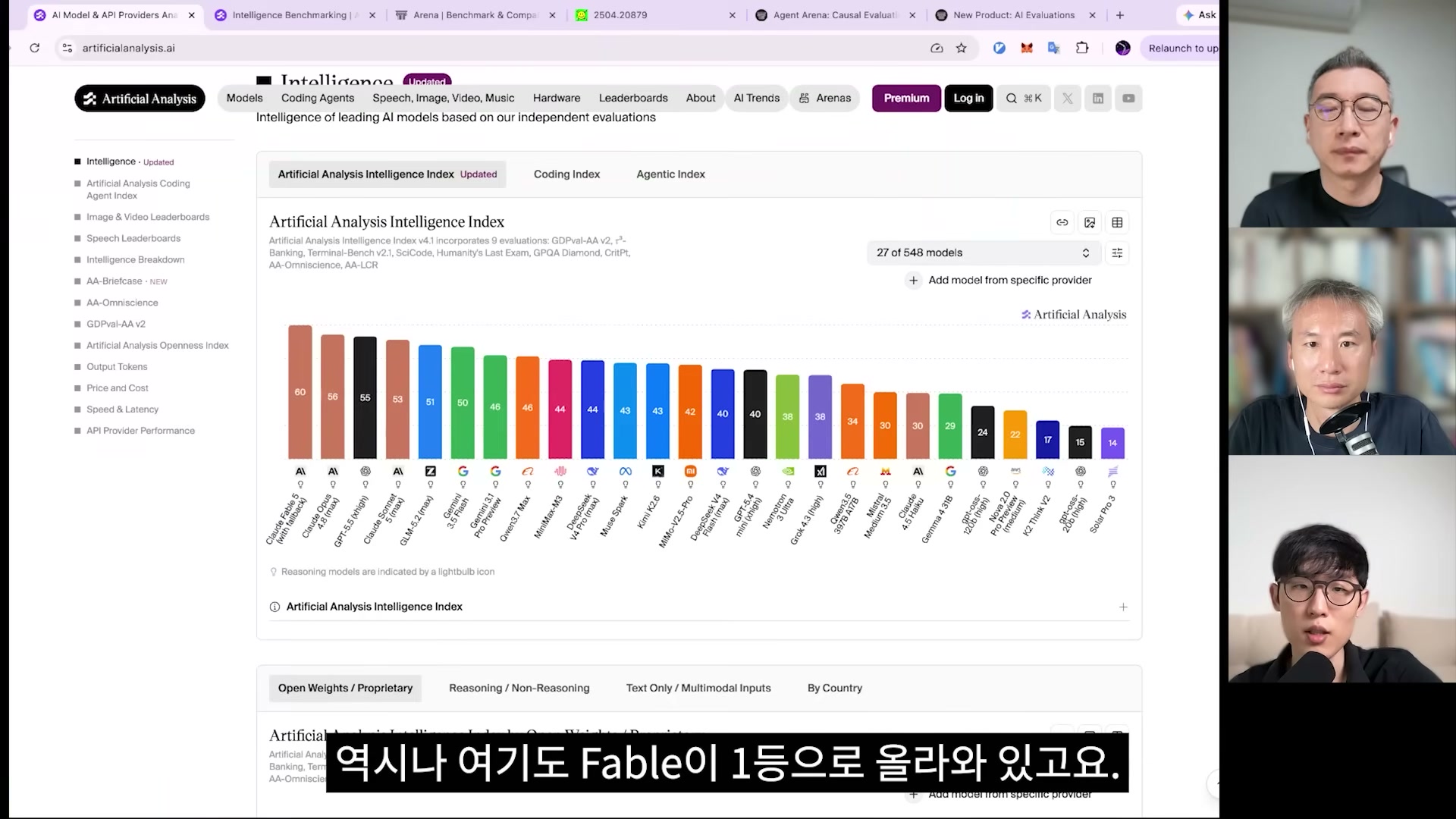Go to Intelligence Breakdown section
Screen dimensions: 1456x819
(x=135, y=259)
